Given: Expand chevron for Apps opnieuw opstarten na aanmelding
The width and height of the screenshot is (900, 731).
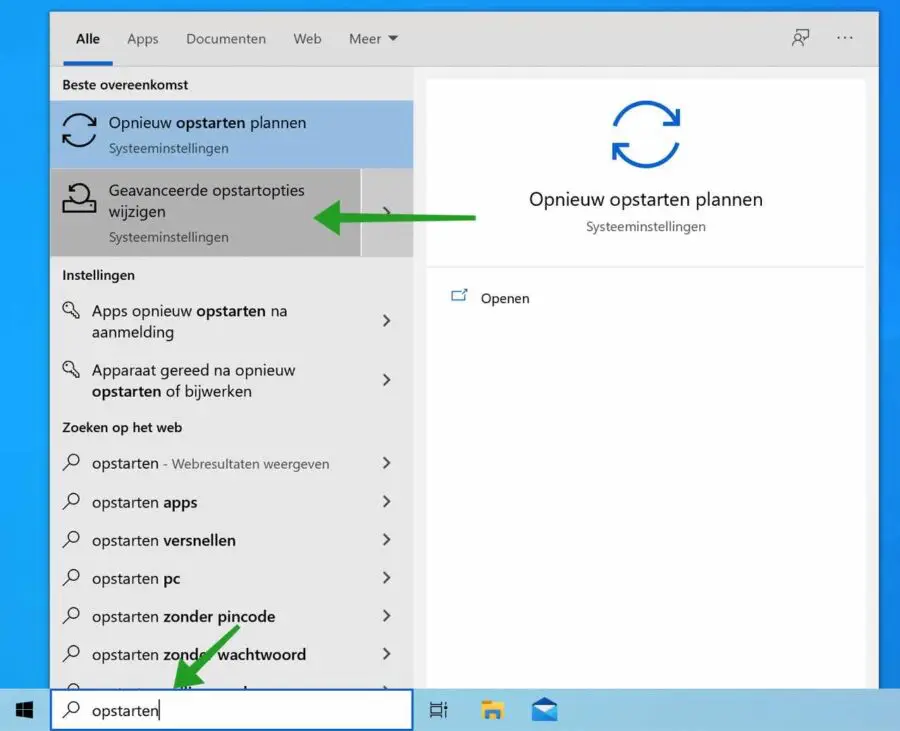Looking at the screenshot, I should 387,321.
